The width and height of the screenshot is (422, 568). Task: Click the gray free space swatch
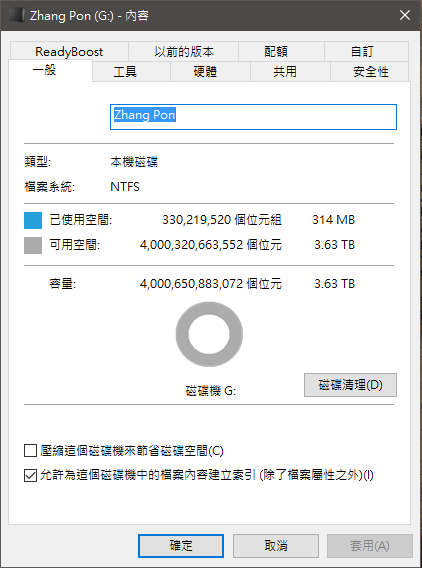pyautogui.click(x=33, y=245)
